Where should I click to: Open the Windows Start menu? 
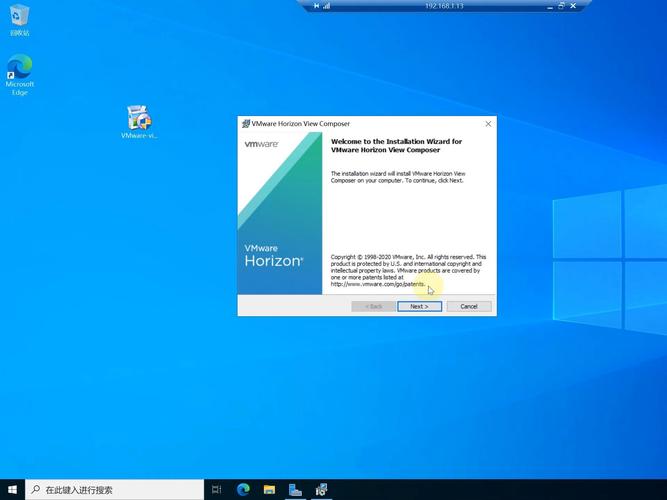point(12,489)
